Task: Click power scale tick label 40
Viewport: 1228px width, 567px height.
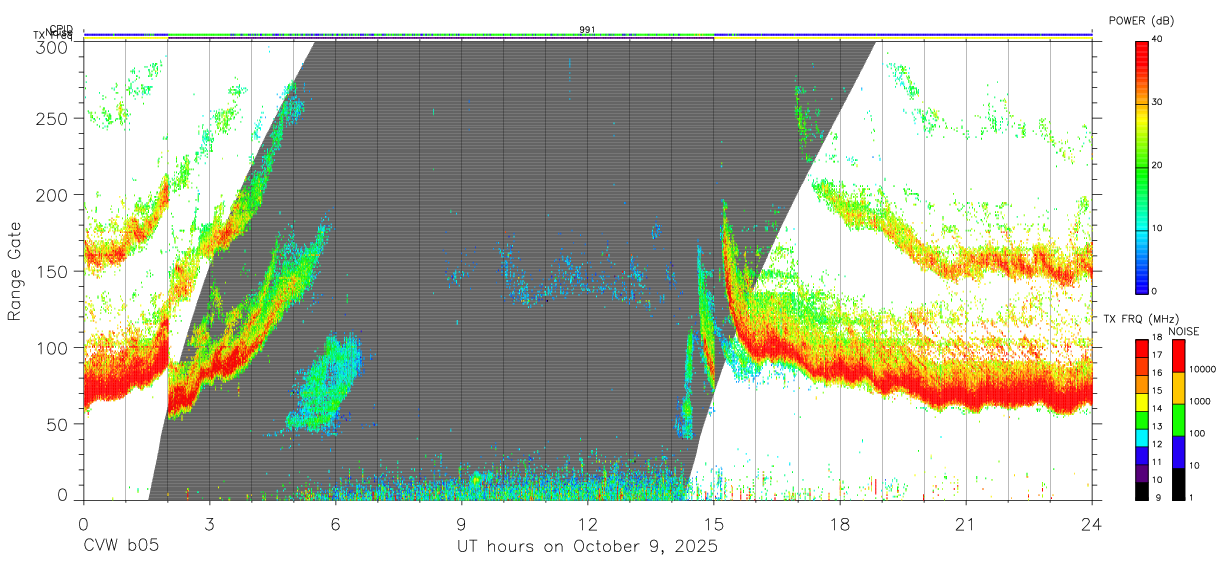Action: point(1159,40)
